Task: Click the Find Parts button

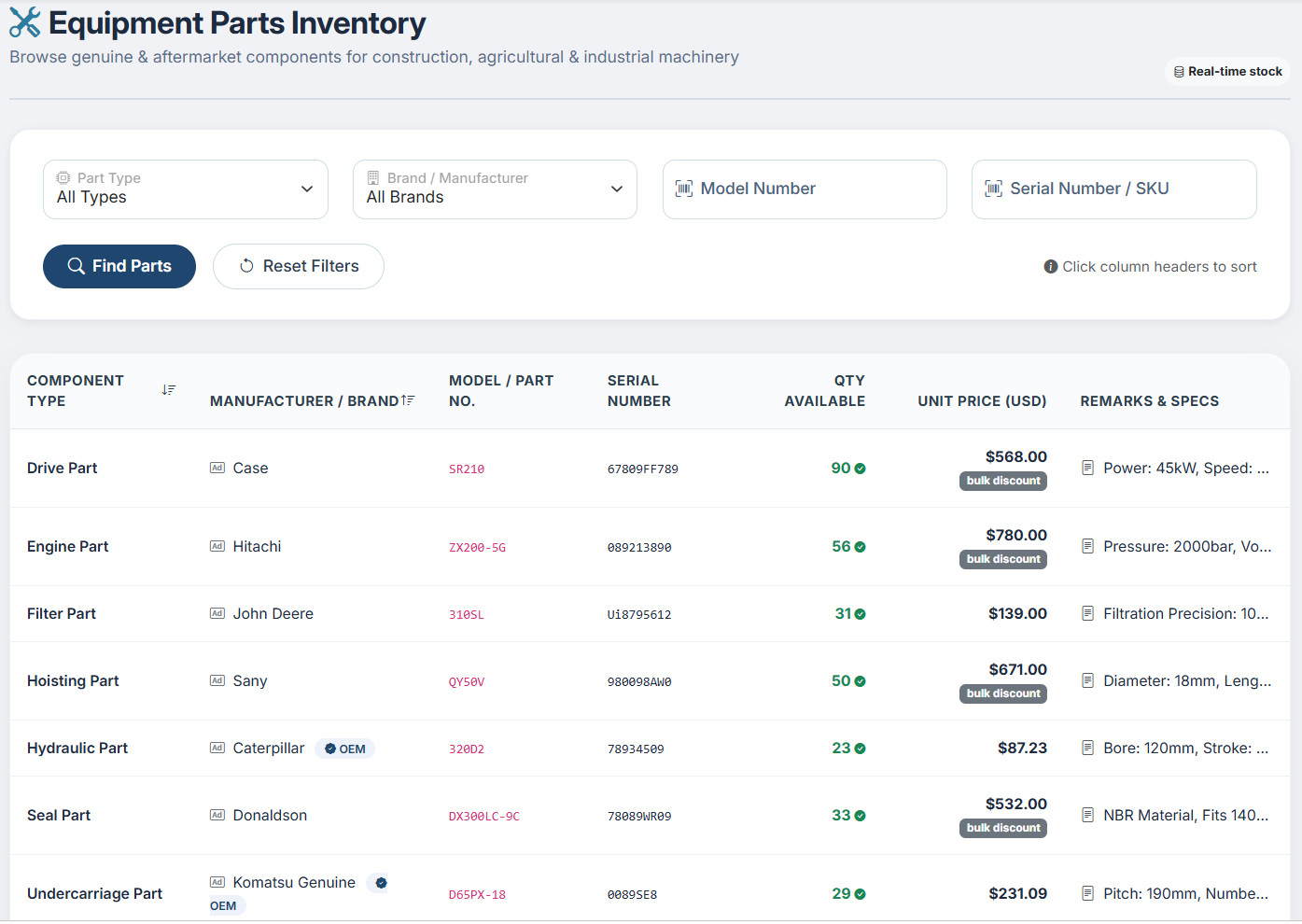Action: [119, 267]
